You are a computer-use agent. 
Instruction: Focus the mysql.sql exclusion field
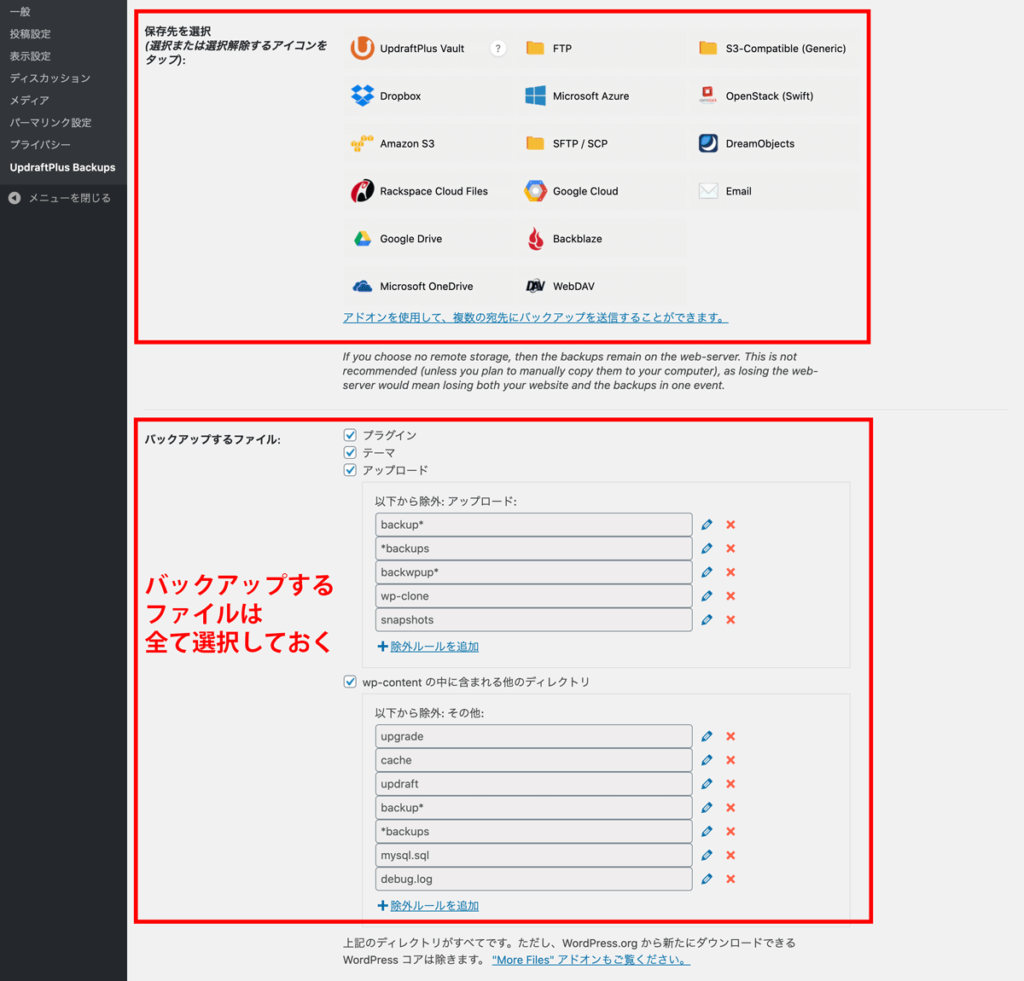pos(534,855)
